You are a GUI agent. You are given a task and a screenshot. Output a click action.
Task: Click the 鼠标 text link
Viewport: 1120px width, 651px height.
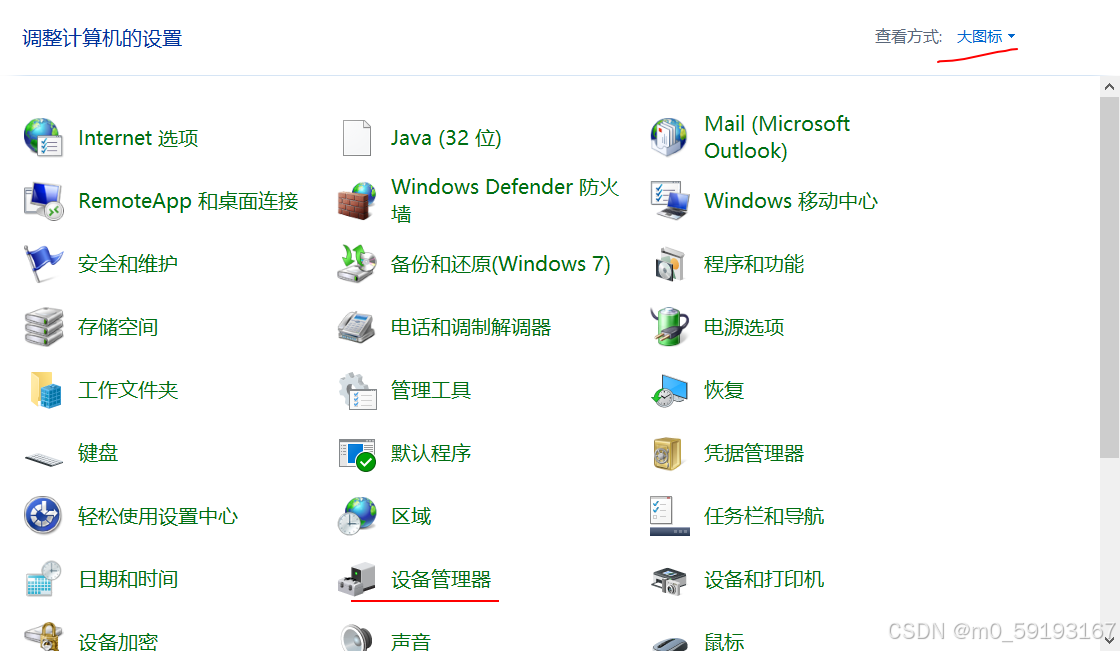(x=724, y=641)
